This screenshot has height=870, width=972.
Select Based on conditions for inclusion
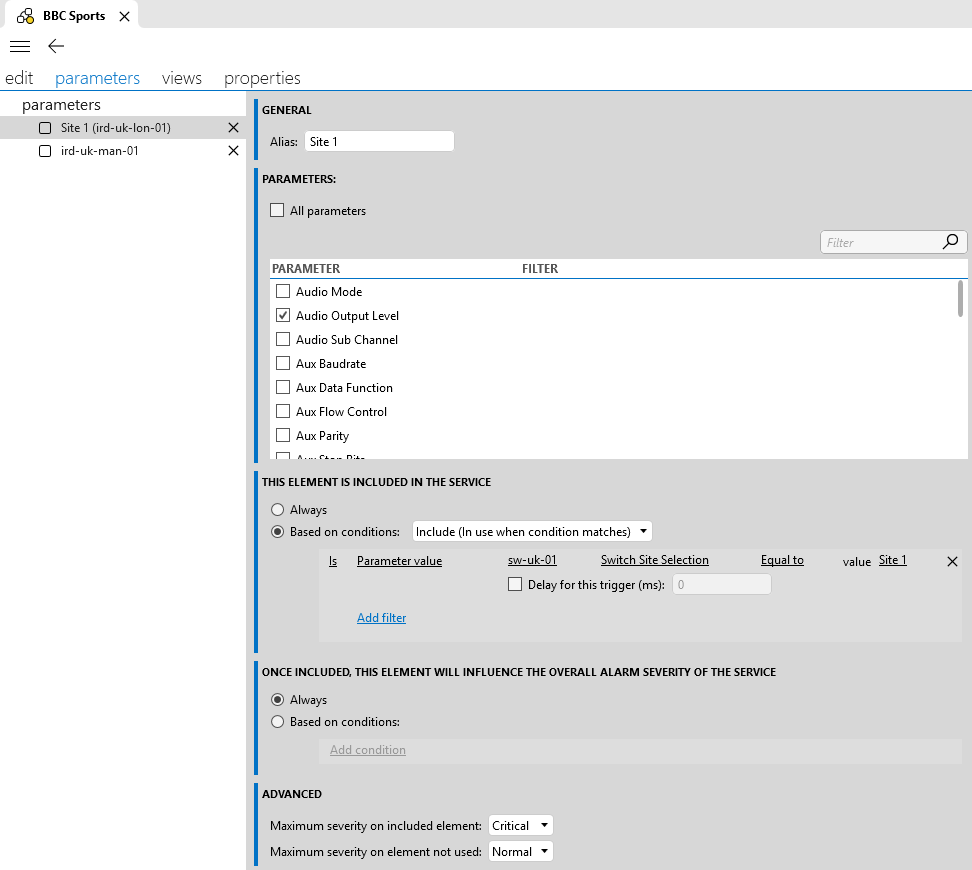tap(278, 531)
